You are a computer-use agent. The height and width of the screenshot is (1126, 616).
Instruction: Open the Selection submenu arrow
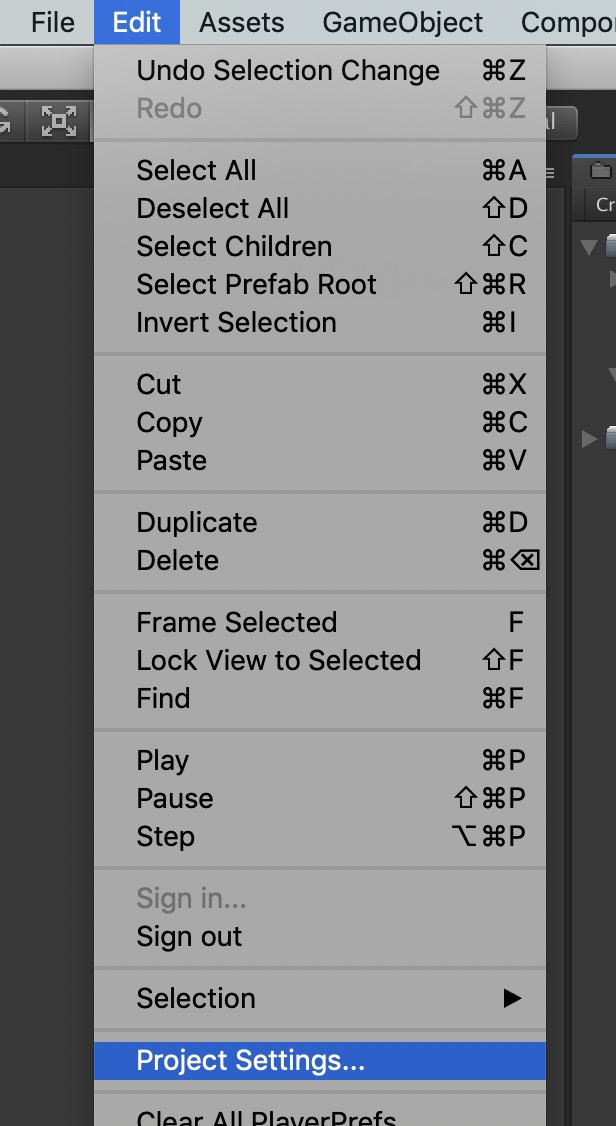(x=512, y=998)
